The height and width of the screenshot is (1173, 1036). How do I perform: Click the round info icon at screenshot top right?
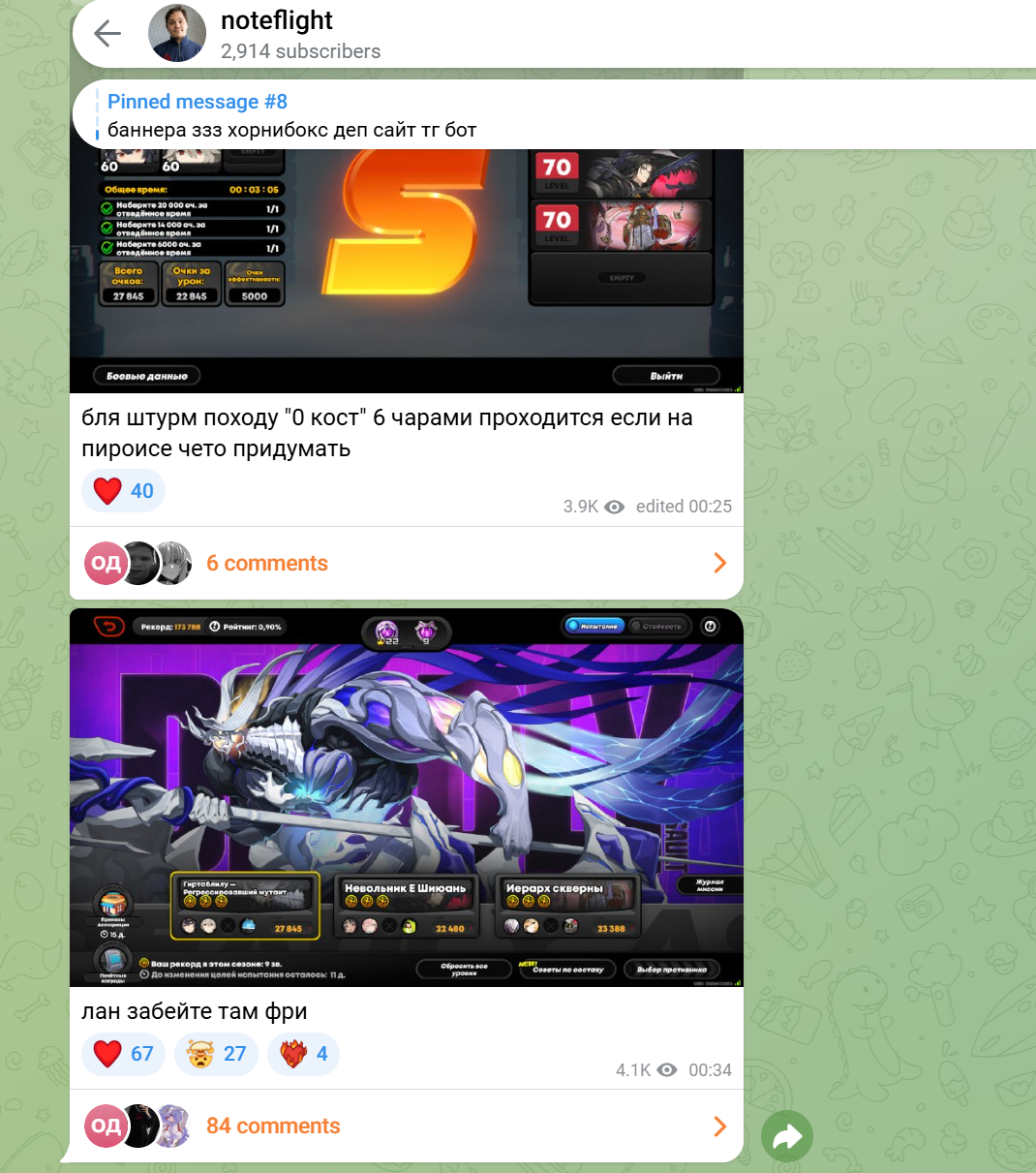click(710, 627)
